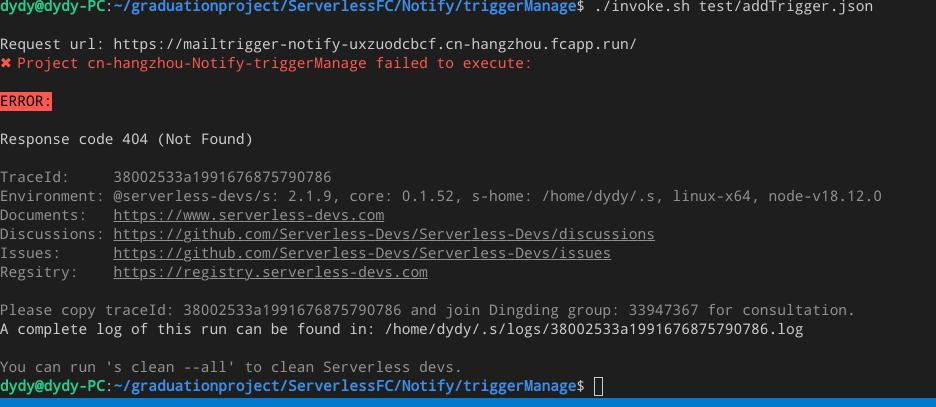Click the s-home path /home/dydy/.s
Viewport: 936px width, 407px height.
point(602,196)
